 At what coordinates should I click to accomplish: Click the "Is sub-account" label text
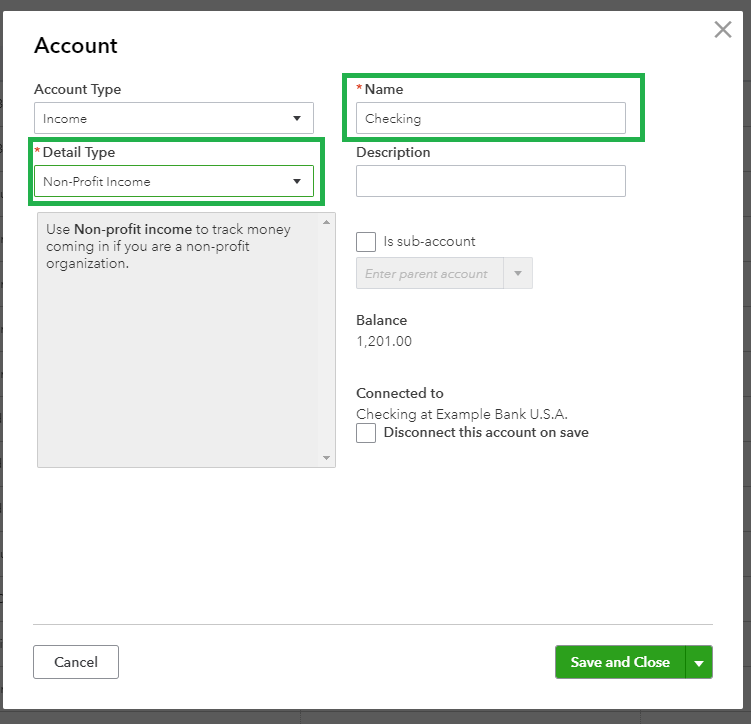point(430,241)
